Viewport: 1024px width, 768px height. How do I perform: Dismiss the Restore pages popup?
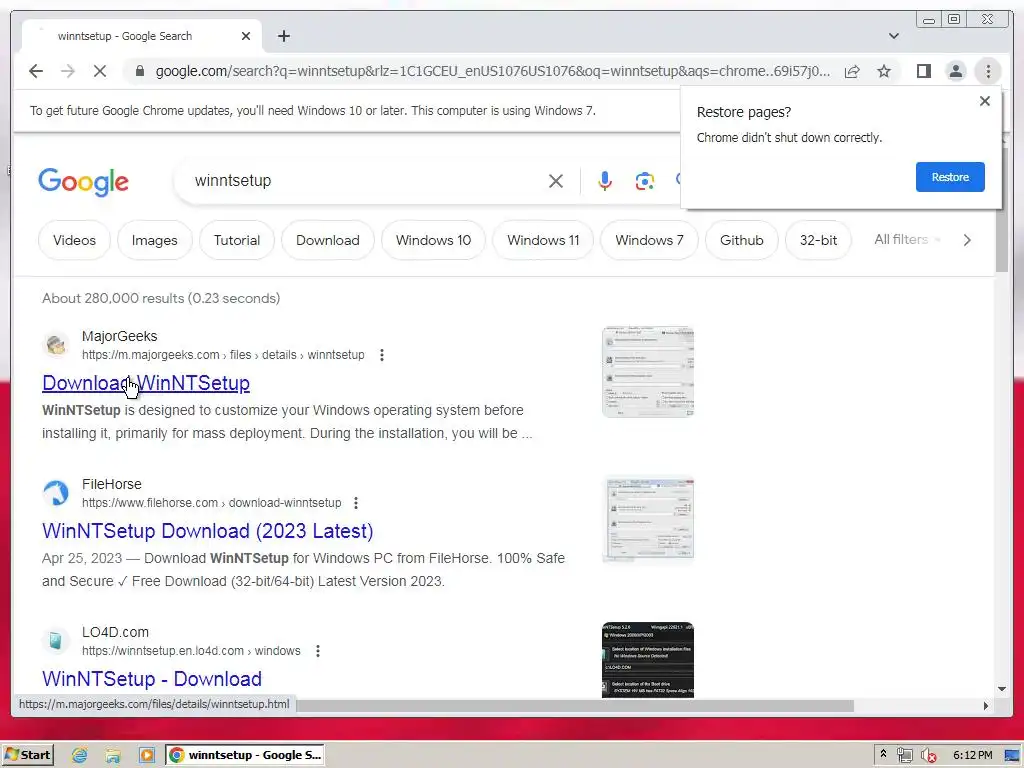(985, 101)
